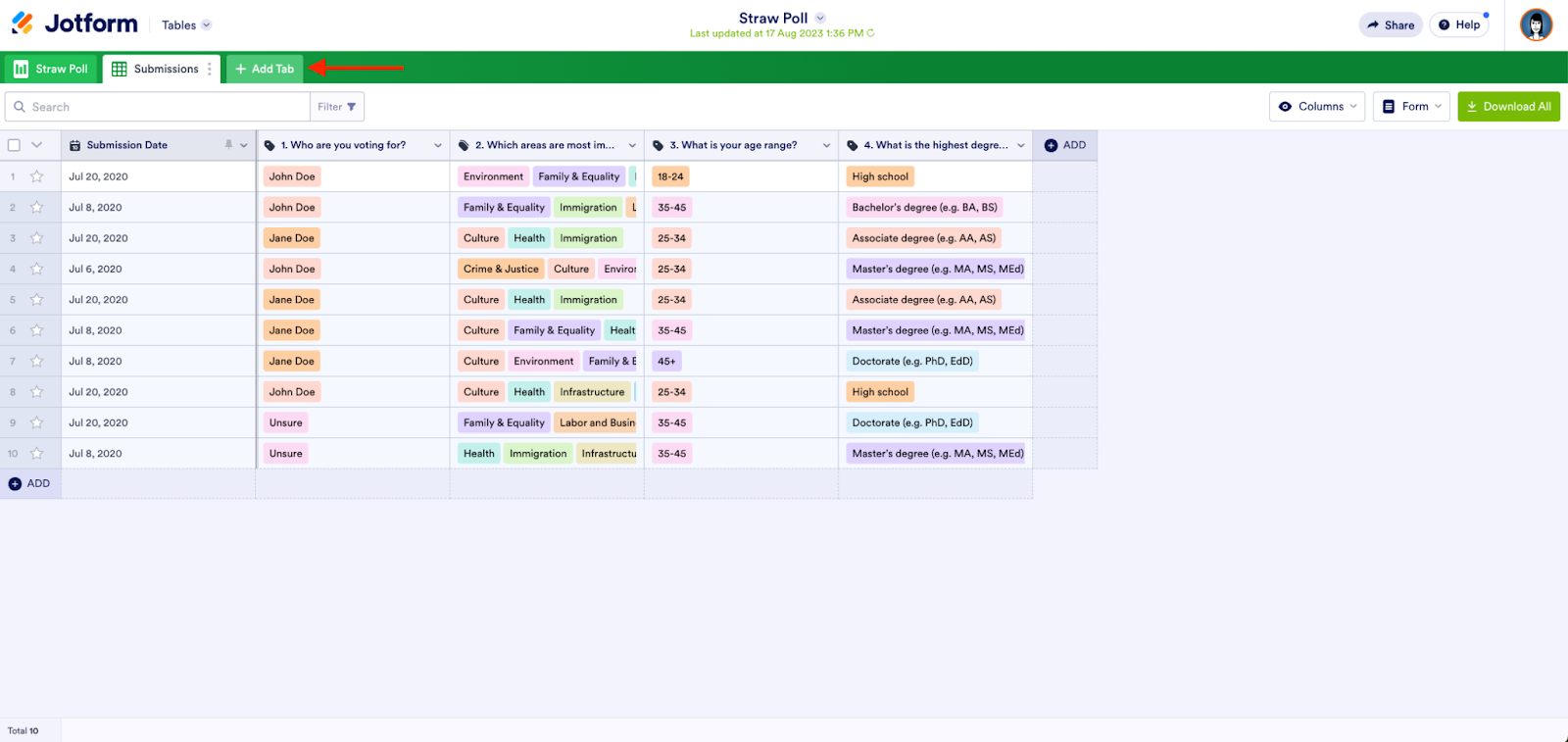The image size is (1568, 742).
Task: Click the tag icon for areas question column
Action: 465,145
